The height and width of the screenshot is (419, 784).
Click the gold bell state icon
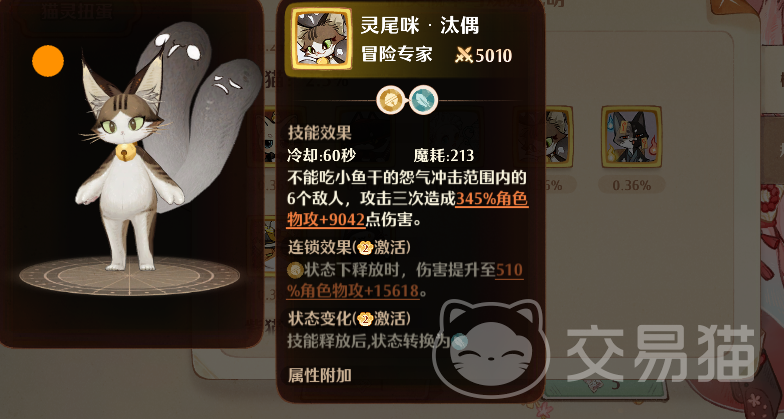click(392, 100)
